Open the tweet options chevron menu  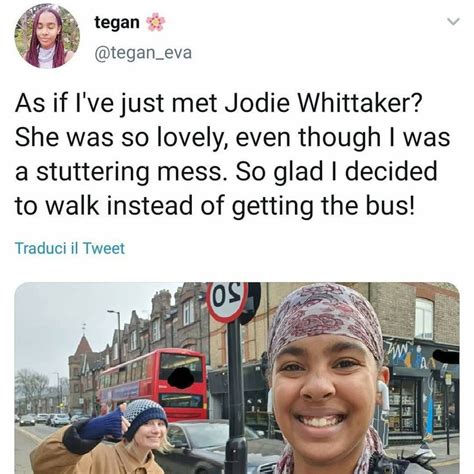point(453,22)
